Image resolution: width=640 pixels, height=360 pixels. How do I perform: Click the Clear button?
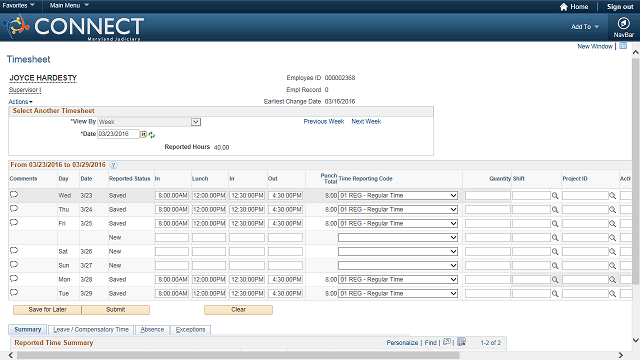tap(238, 310)
